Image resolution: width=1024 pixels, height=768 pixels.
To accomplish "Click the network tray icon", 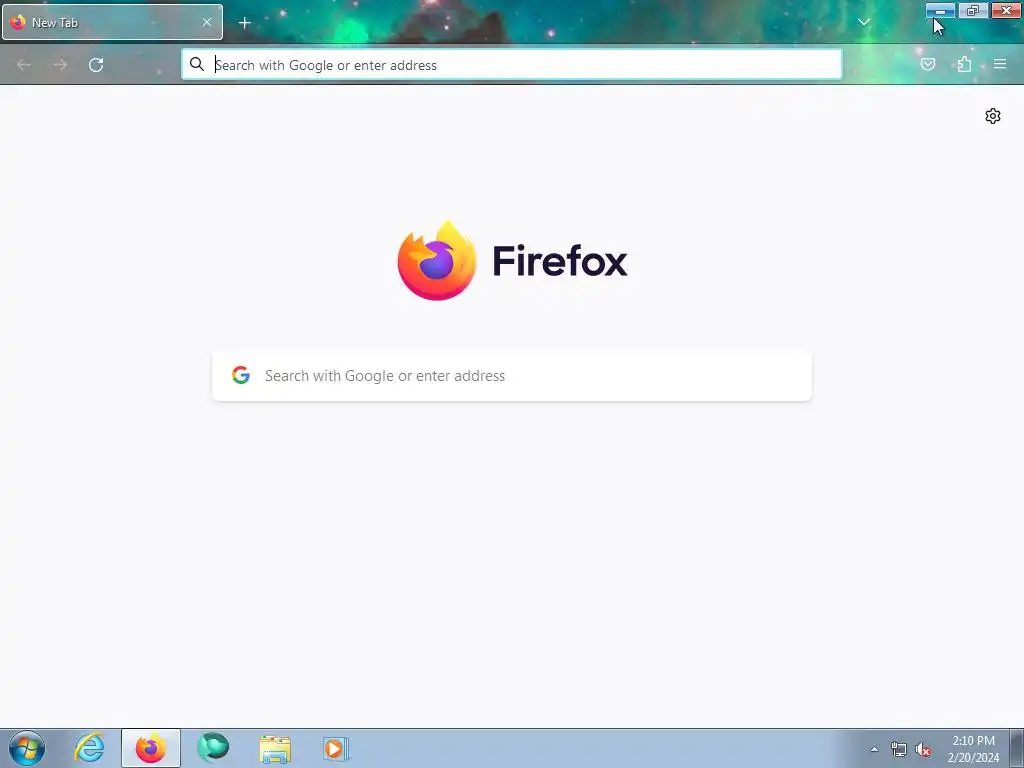I will [899, 749].
